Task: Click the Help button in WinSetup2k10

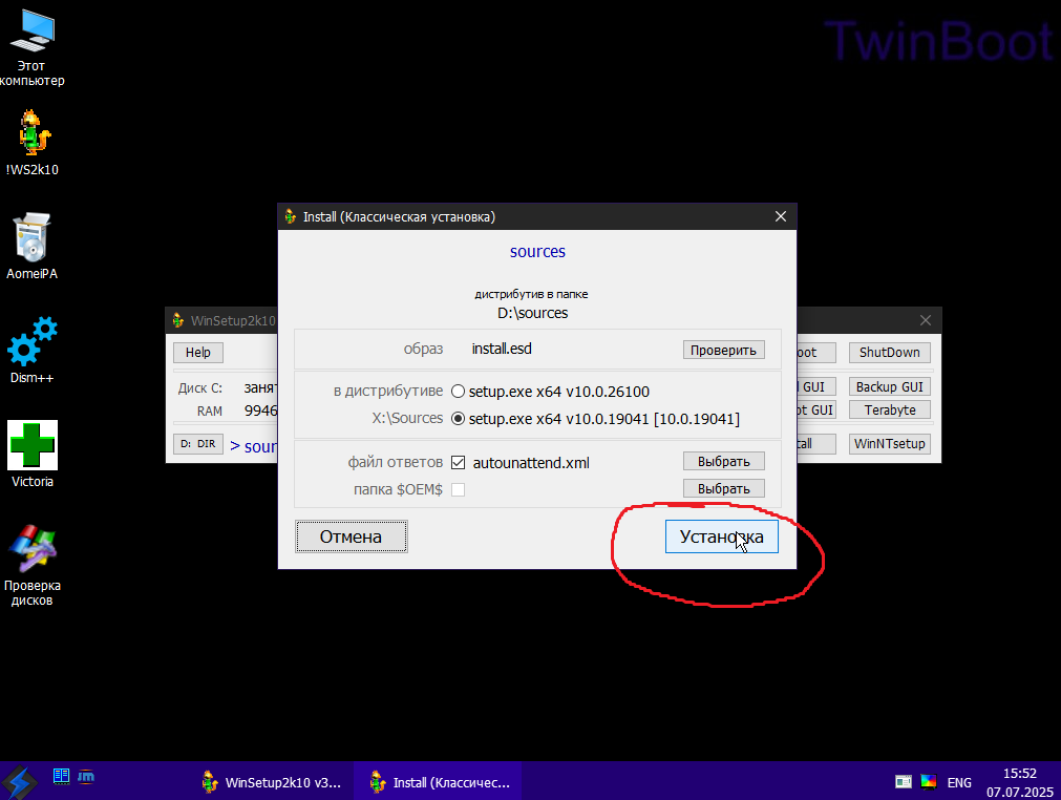Action: point(198,352)
